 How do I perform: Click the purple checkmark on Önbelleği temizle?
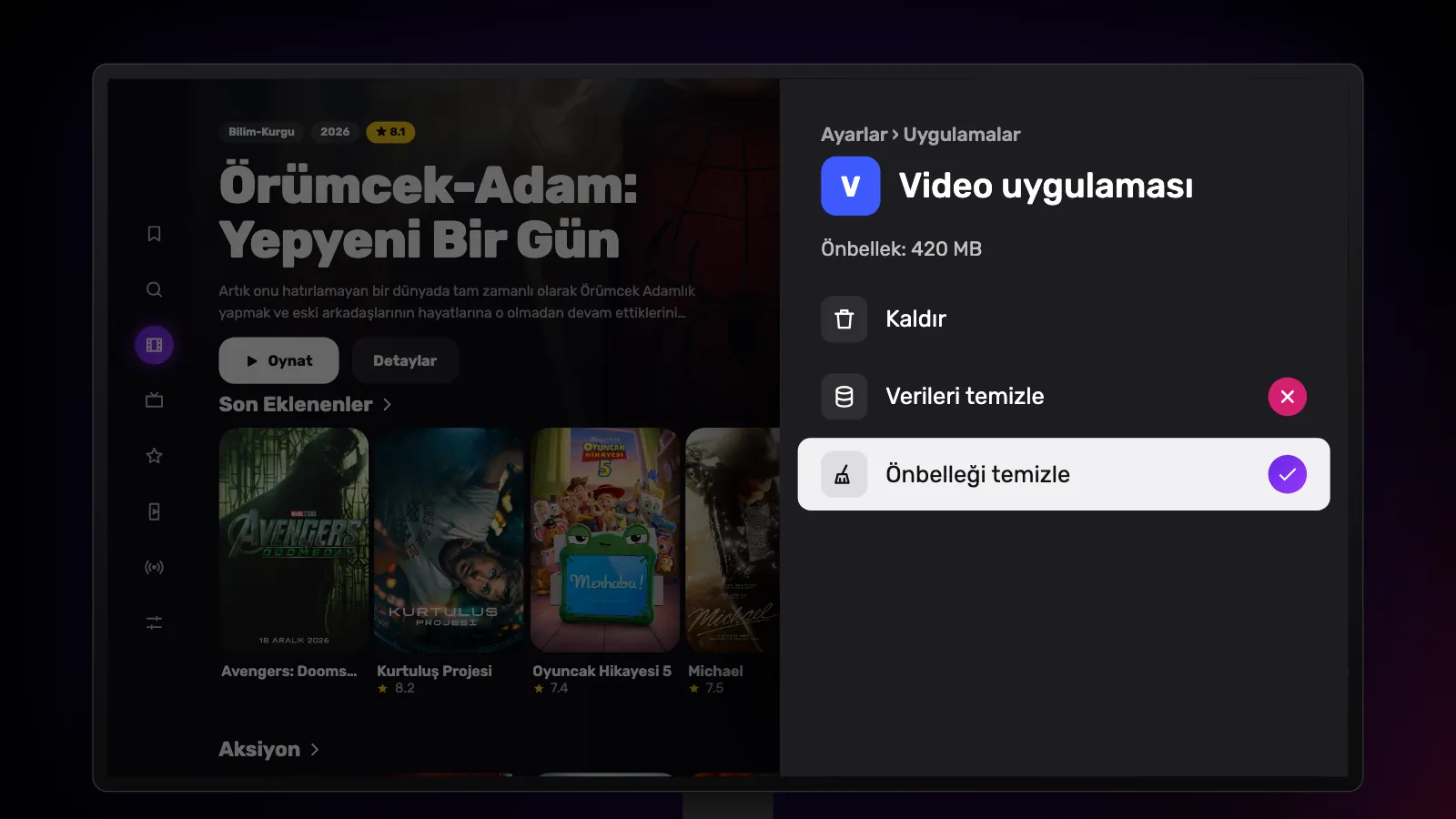tap(1287, 474)
